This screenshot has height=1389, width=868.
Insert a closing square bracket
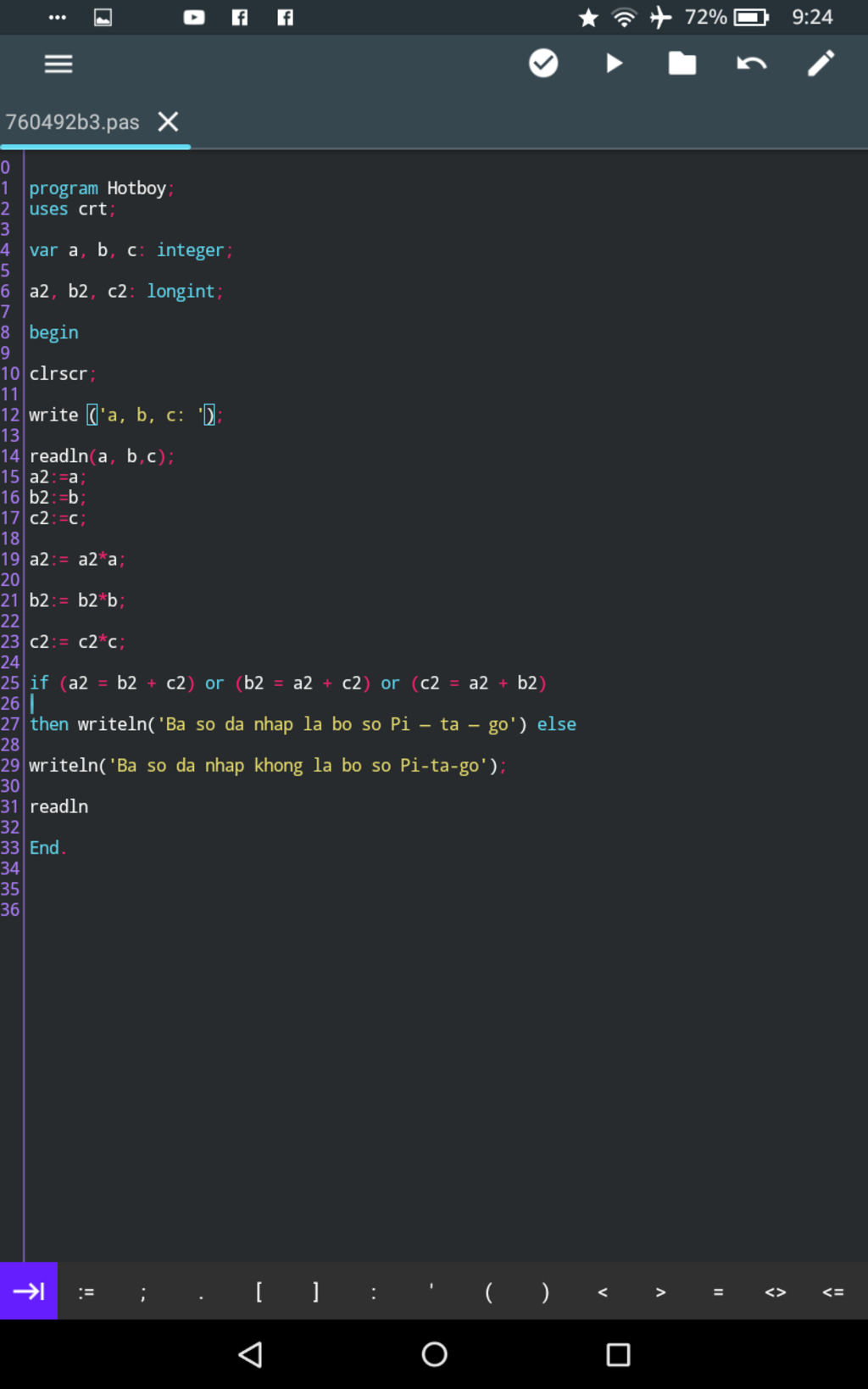[316, 1291]
